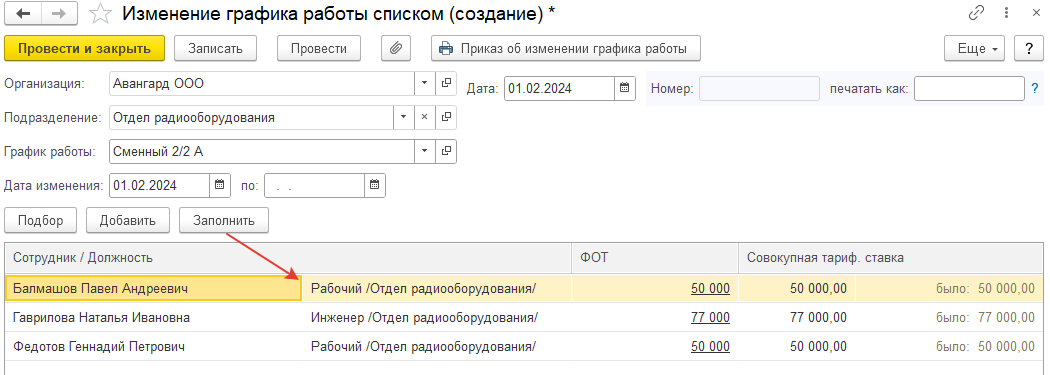Copy link using the chain icon

(976, 13)
